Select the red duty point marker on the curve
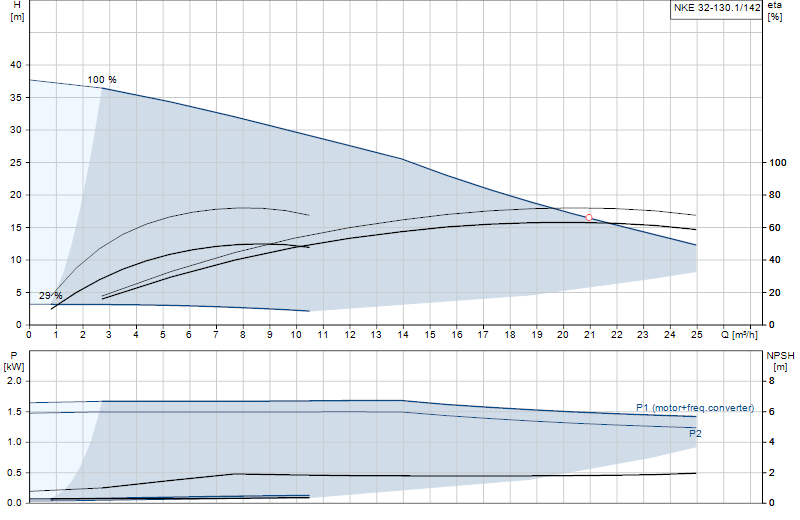The height and width of the screenshot is (520, 800). point(589,217)
